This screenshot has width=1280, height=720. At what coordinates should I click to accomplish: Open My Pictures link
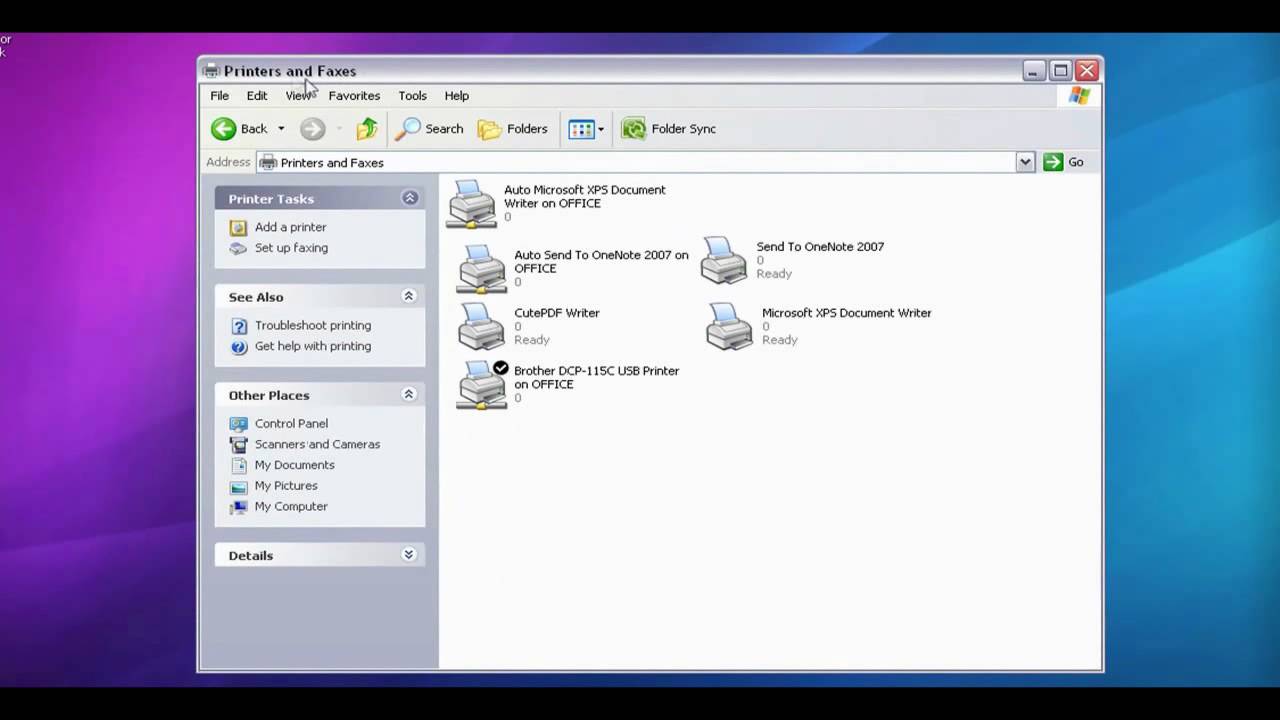(286, 486)
